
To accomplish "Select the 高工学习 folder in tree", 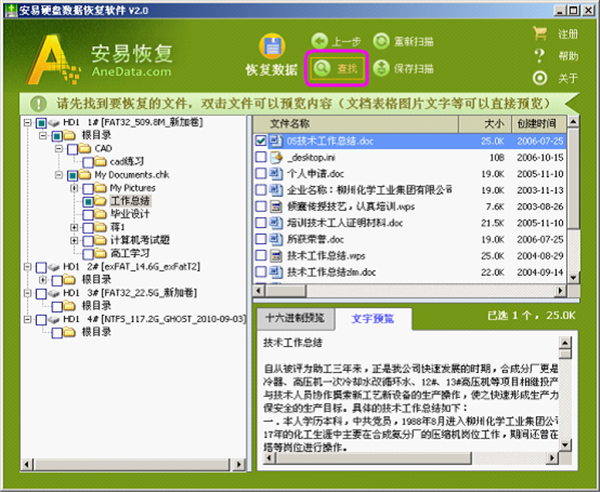I will click(131, 253).
